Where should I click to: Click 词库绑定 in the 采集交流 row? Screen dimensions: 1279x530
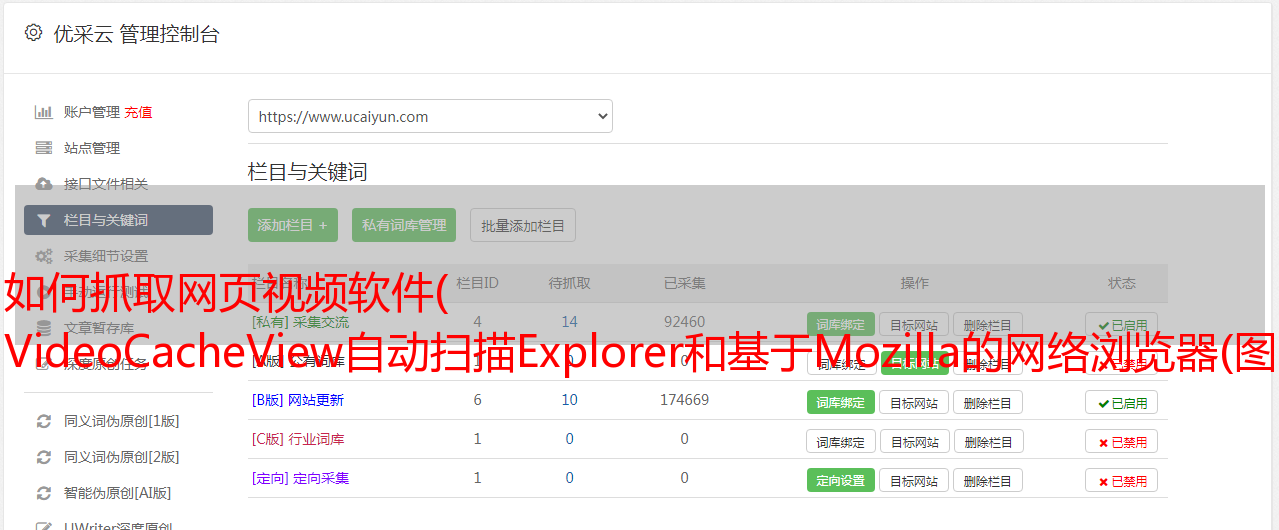(841, 324)
